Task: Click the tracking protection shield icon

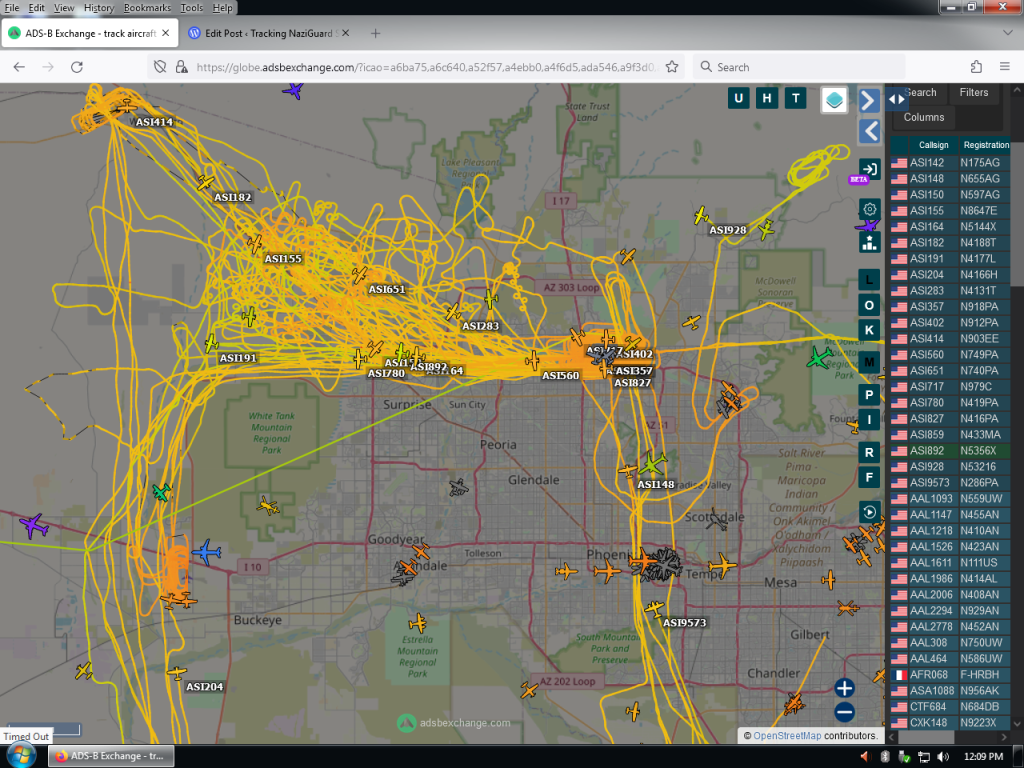Action: (160, 67)
